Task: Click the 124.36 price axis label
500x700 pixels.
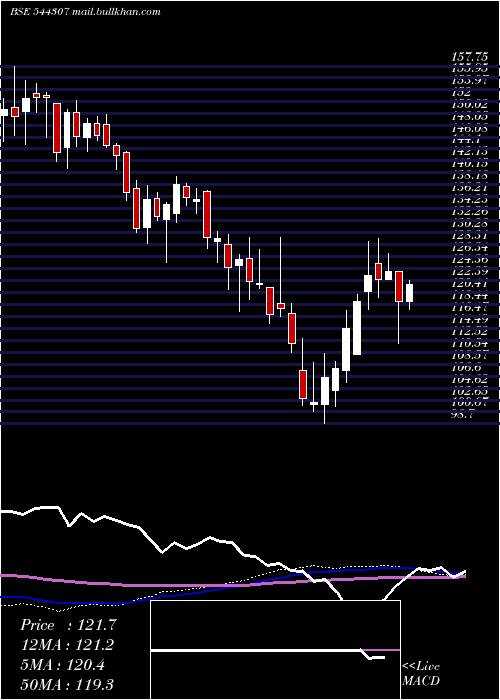Action: click(x=472, y=260)
